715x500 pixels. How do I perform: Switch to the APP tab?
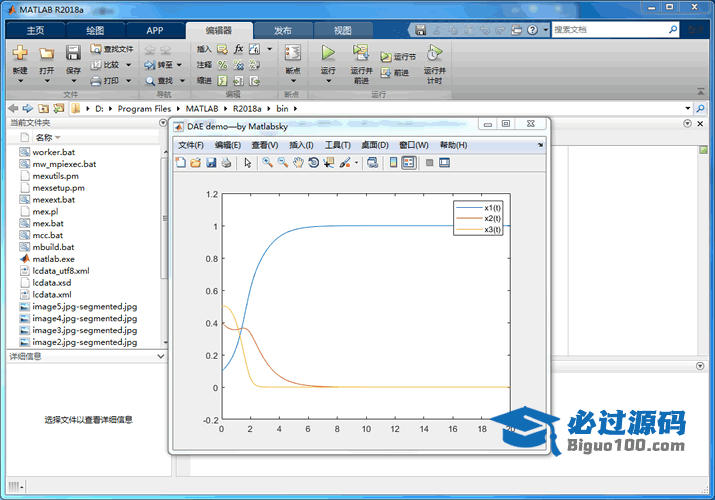click(155, 31)
